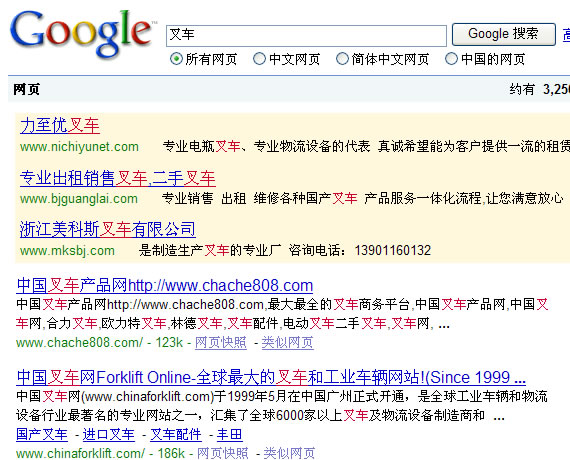
Task: Open the 专业出租销售叉车,二手叉车 ad link
Action: pyautogui.click(x=118, y=178)
